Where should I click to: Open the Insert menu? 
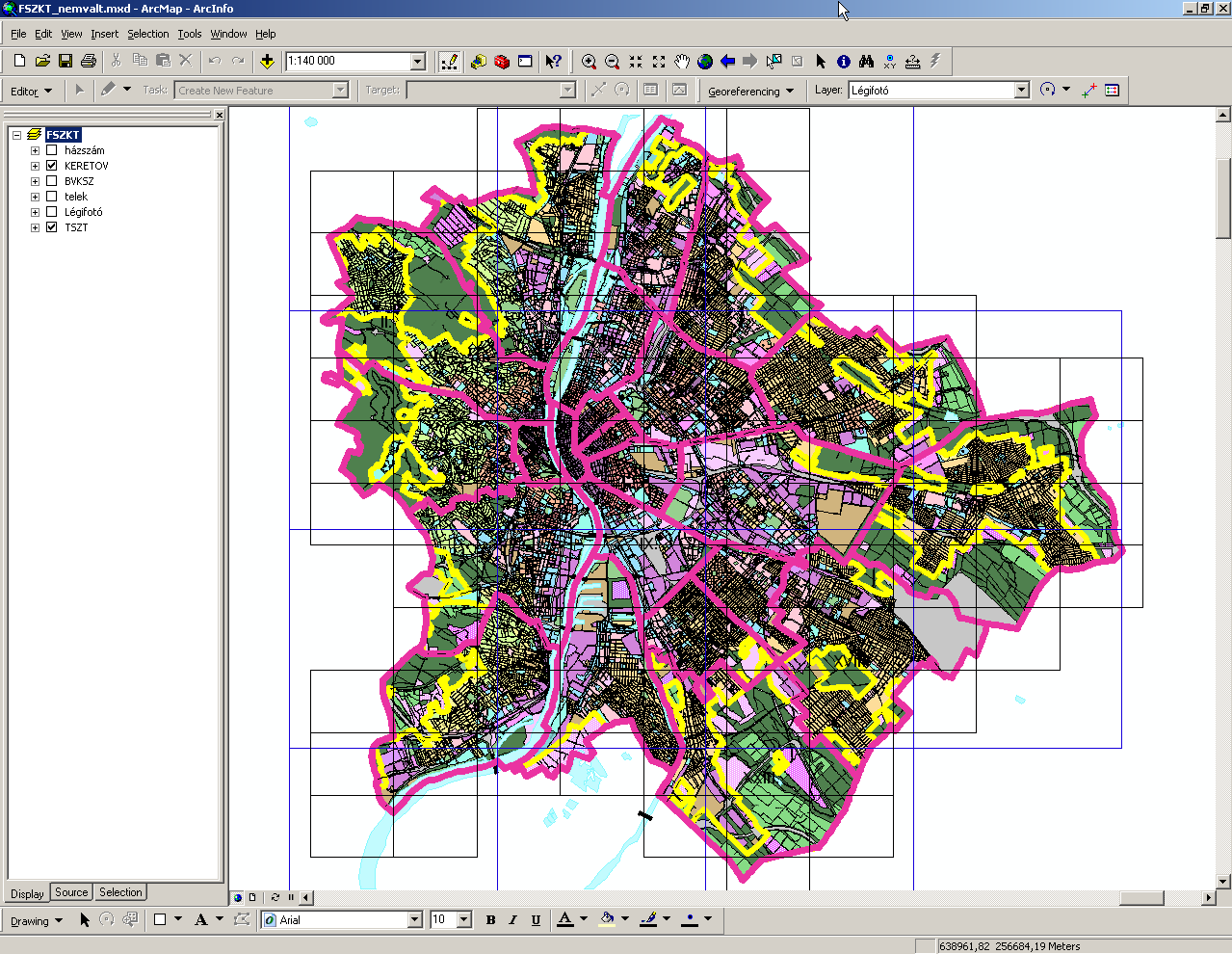(105, 34)
